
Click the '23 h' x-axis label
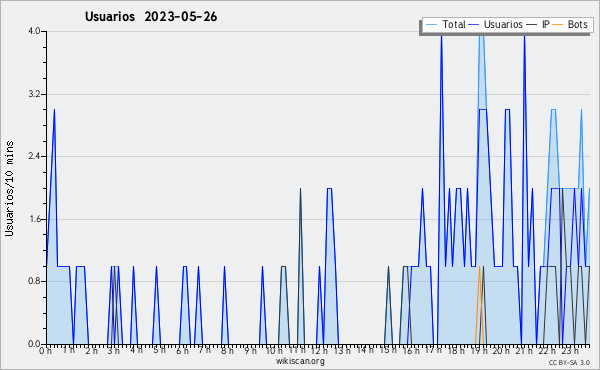[x=570, y=350]
